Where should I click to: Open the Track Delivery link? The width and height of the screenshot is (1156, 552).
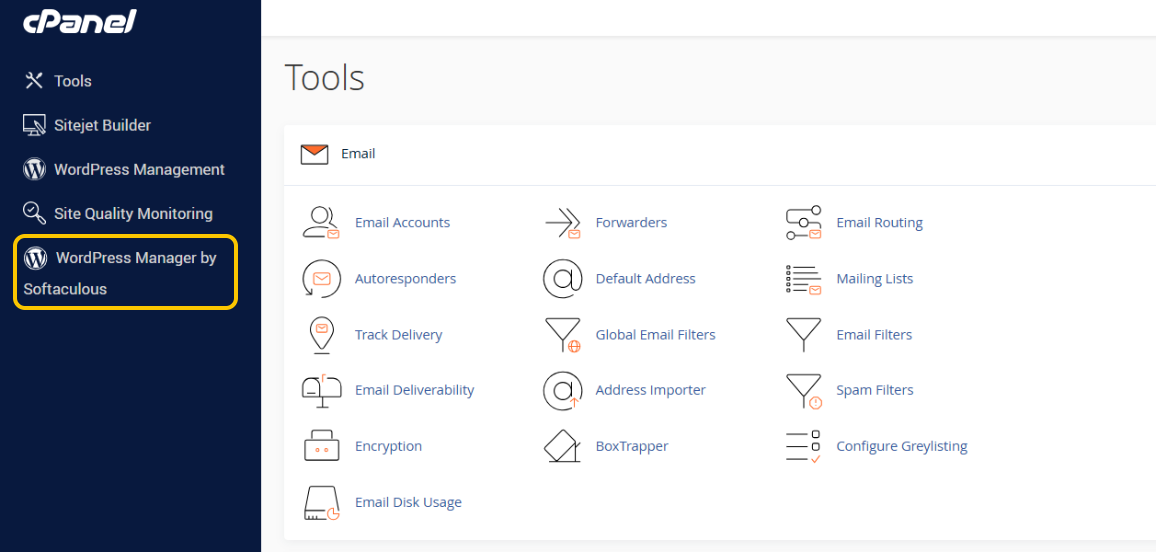(x=399, y=335)
